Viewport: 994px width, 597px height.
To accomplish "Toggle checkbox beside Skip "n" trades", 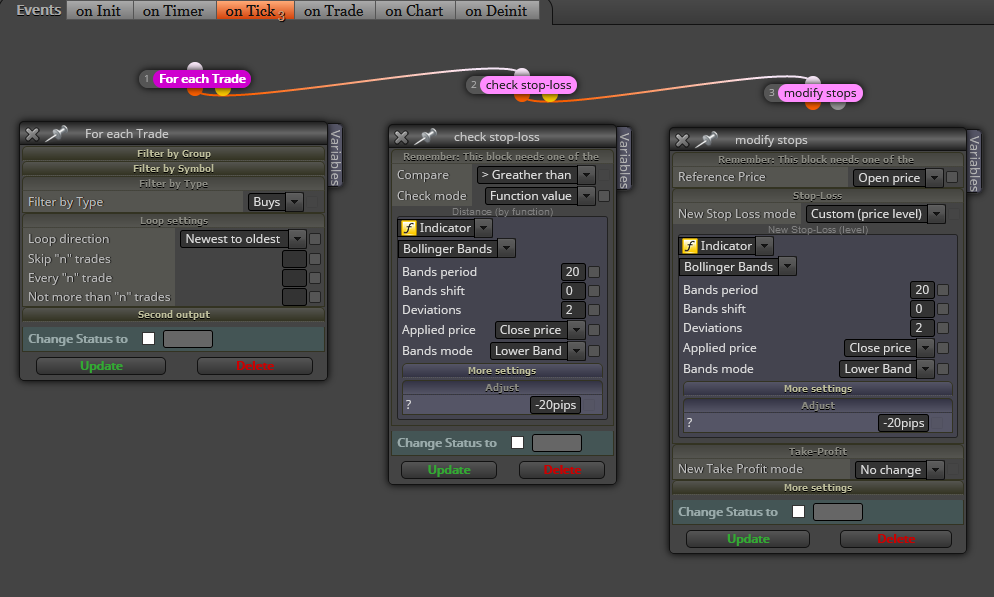I will tap(315, 259).
